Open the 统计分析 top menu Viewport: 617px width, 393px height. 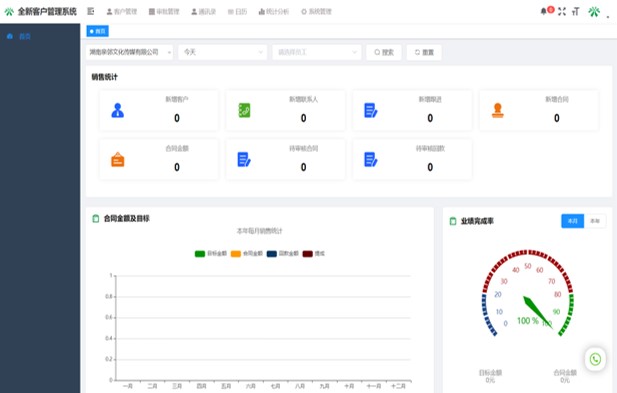tap(274, 12)
